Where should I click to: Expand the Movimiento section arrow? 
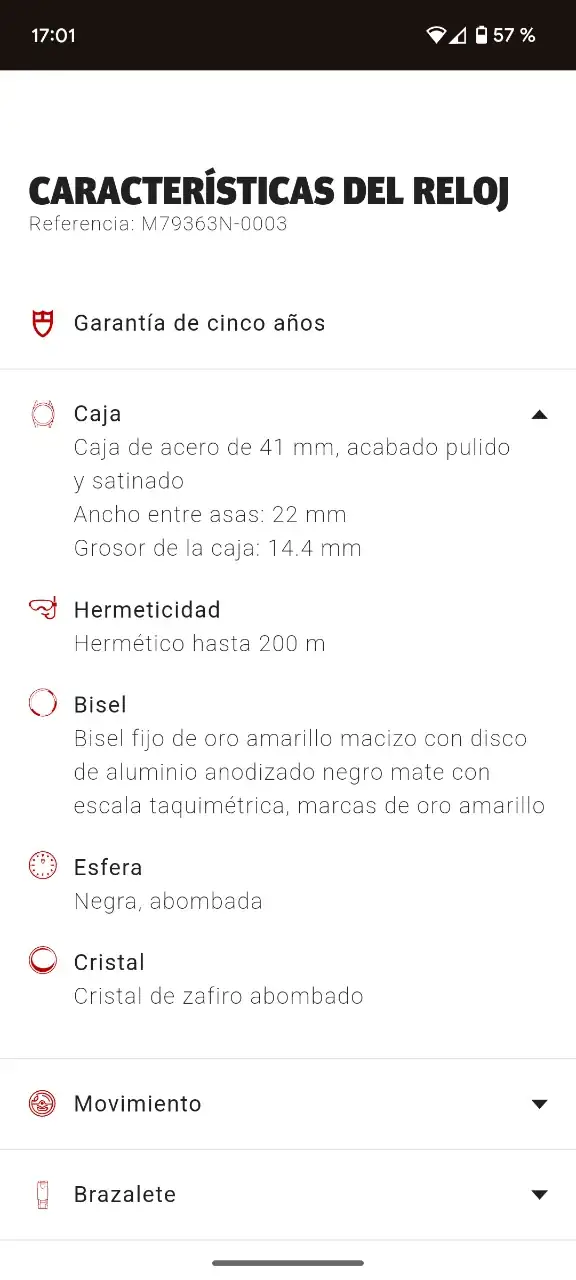click(540, 1104)
